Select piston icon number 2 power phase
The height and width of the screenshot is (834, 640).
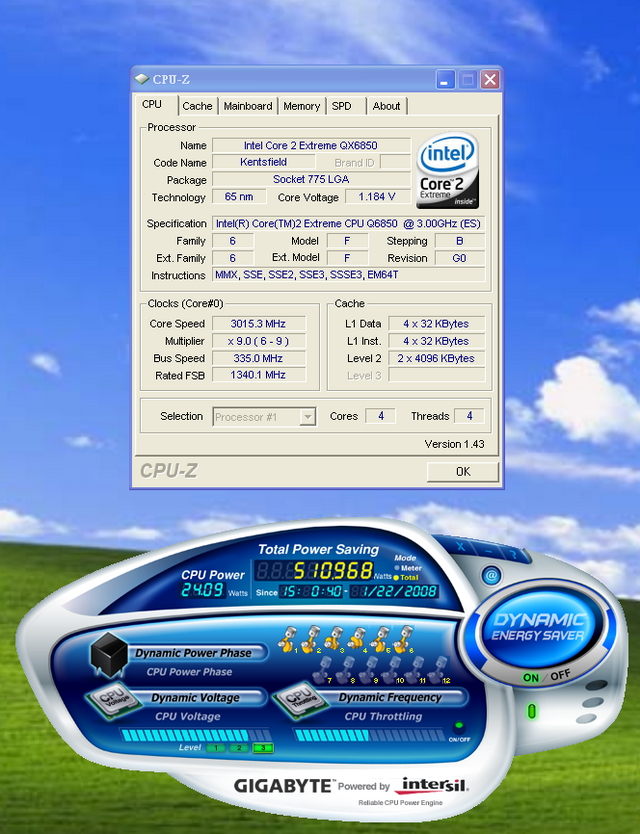(311, 639)
